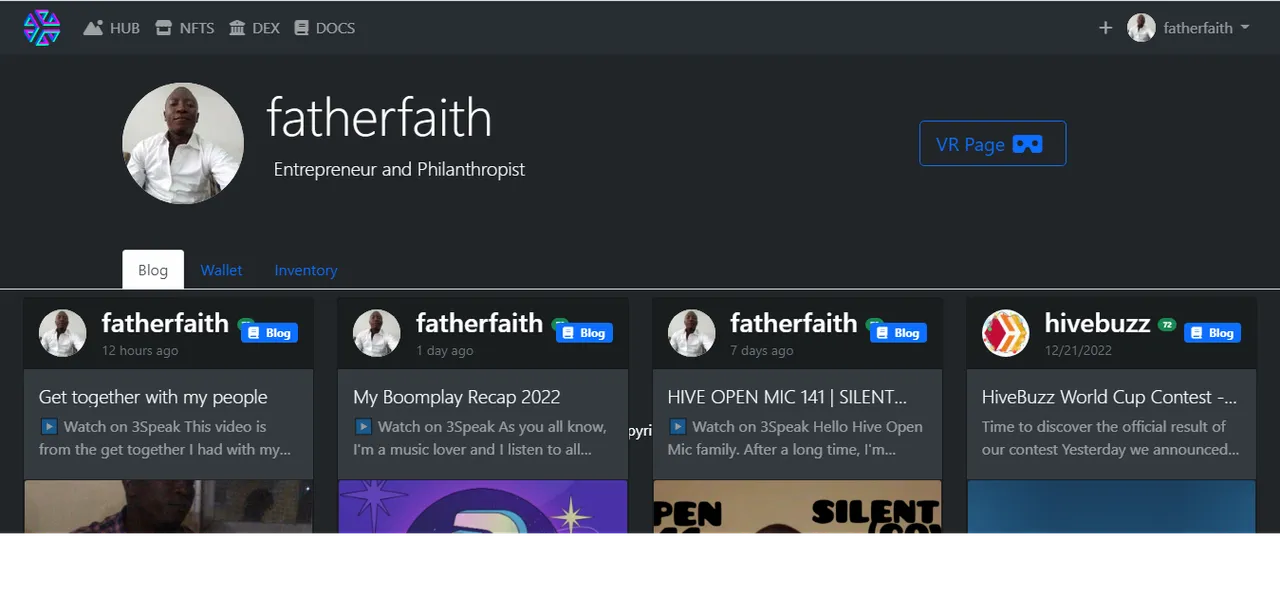
Task: Open the DOCS page
Action: pyautogui.click(x=325, y=28)
